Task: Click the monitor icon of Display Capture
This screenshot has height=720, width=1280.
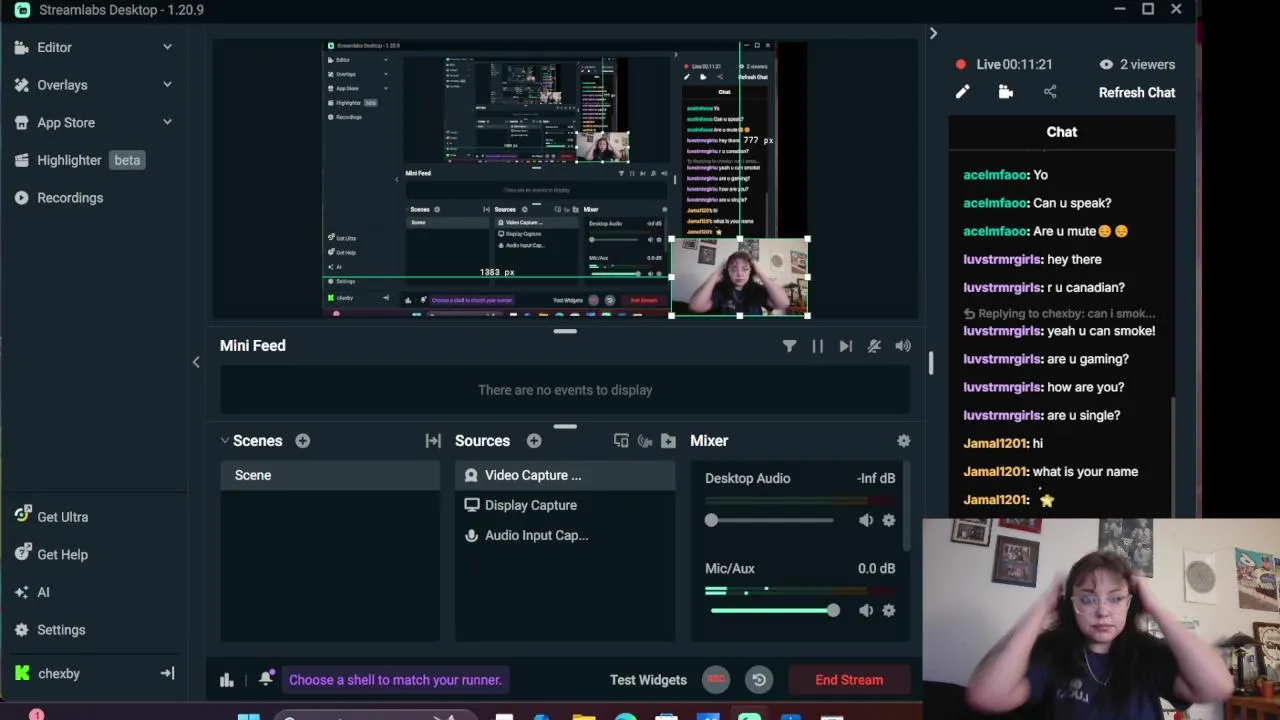Action: pos(471,505)
